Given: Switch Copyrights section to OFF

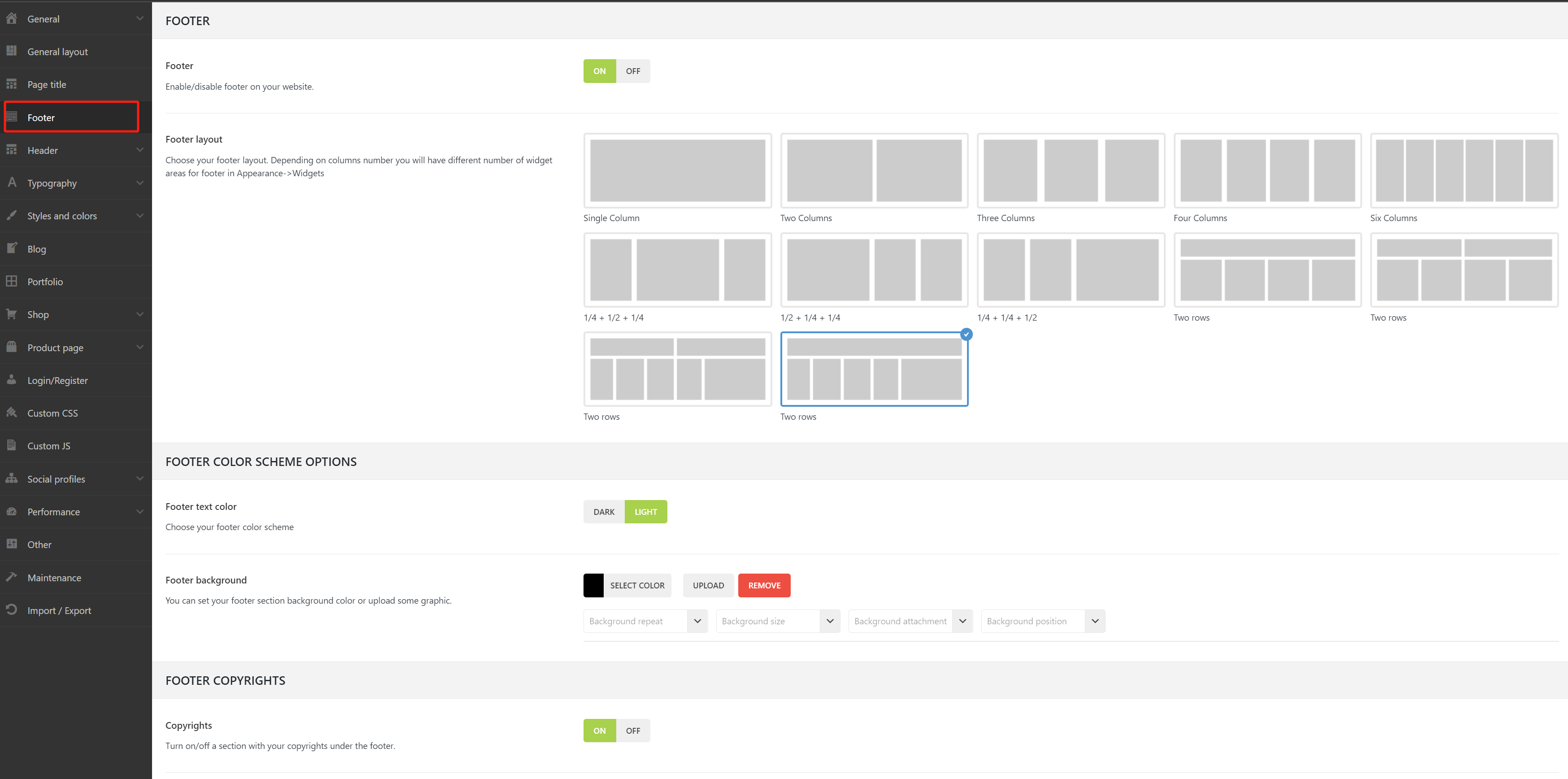Looking at the screenshot, I should 632,730.
